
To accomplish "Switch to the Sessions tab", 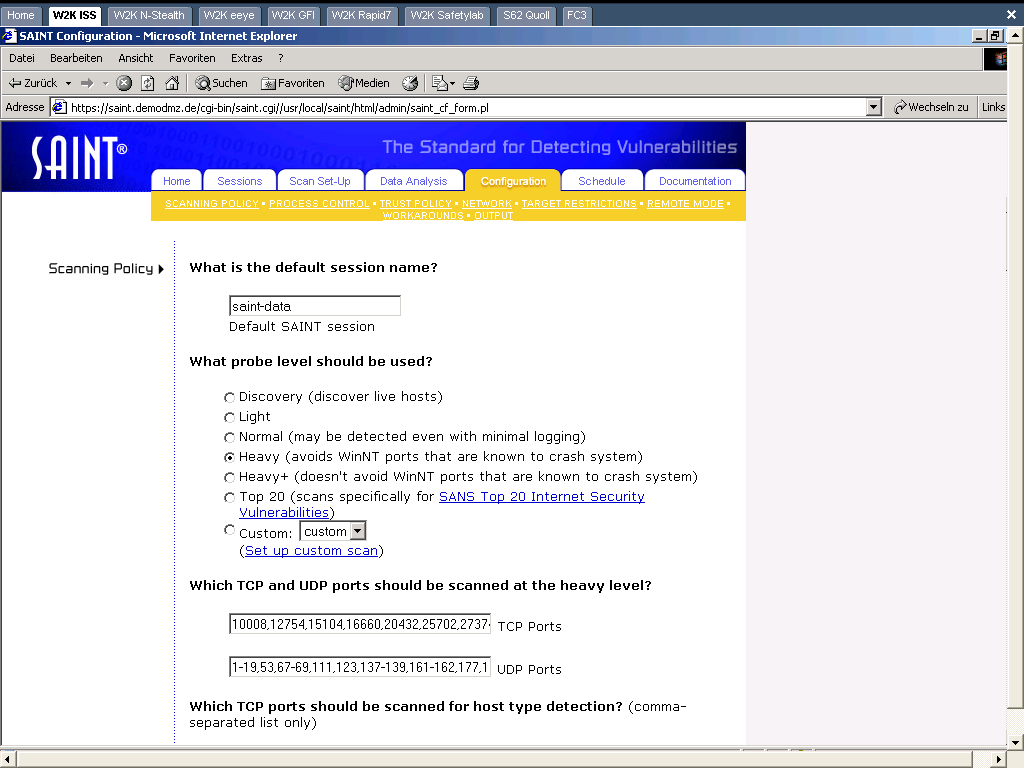I will tap(240, 181).
